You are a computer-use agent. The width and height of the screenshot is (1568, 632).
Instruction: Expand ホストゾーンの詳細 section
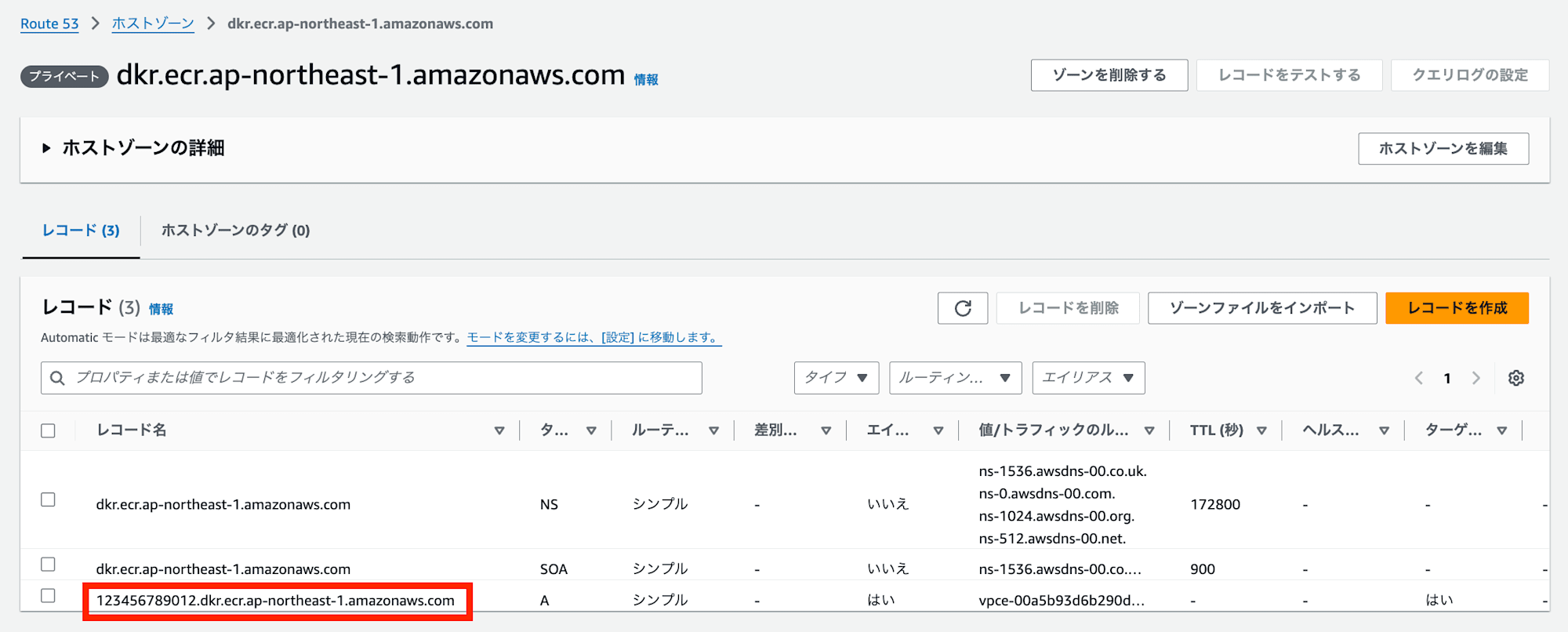click(46, 148)
